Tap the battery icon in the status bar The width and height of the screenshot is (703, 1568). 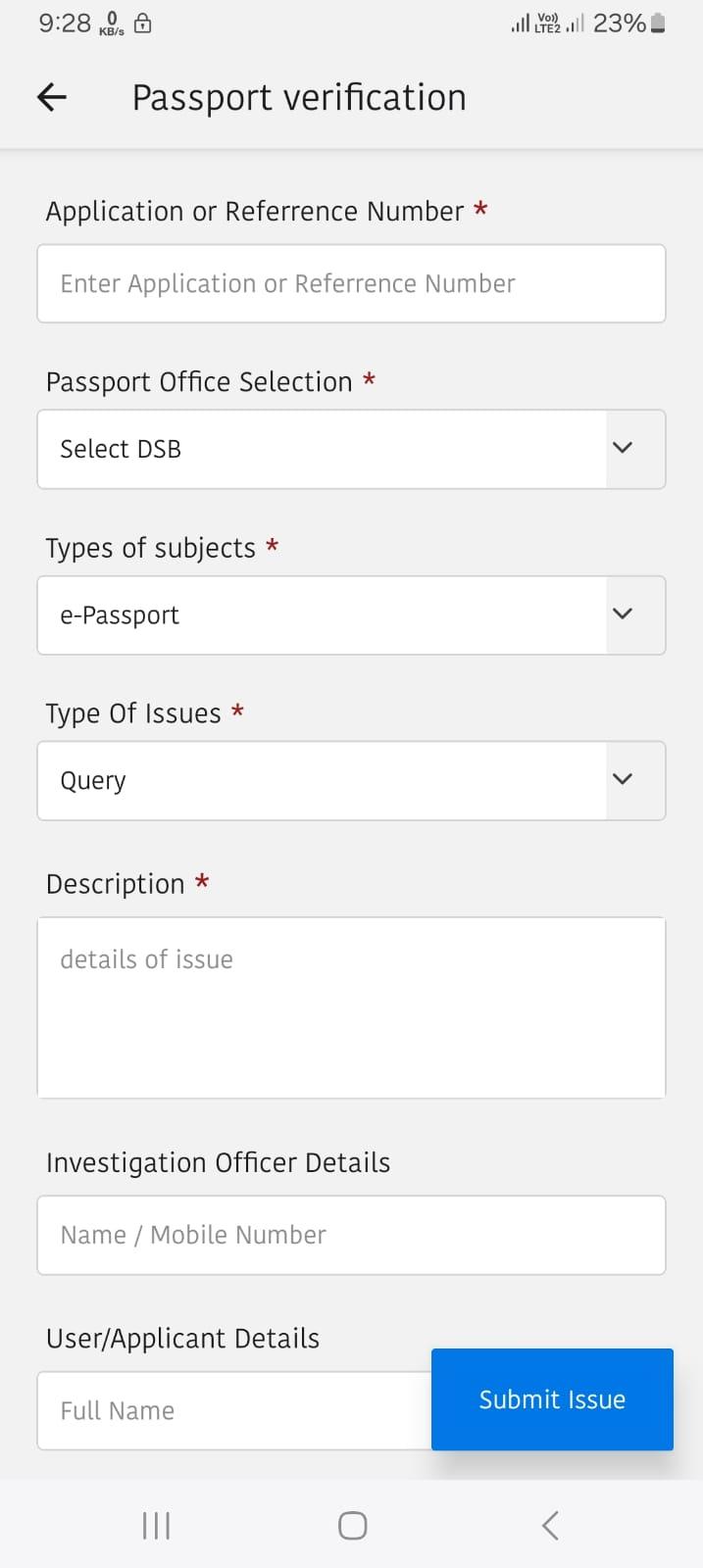tap(658, 23)
